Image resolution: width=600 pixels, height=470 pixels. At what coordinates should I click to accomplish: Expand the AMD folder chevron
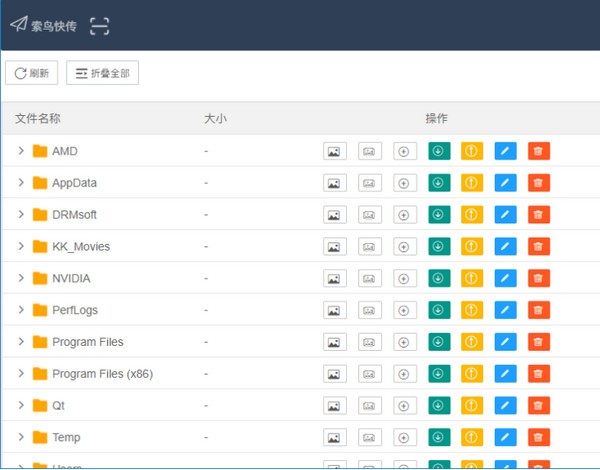point(21,151)
